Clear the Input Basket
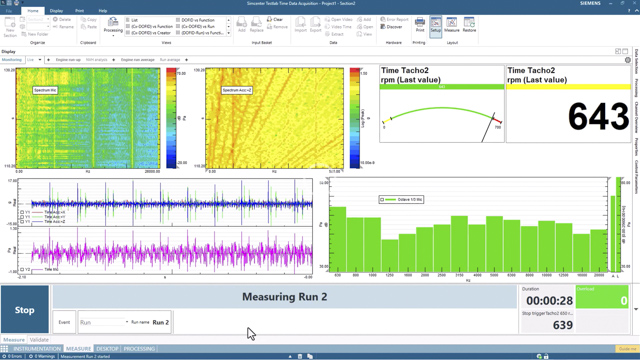Screen dimensions: 640x360 tap(275, 20)
